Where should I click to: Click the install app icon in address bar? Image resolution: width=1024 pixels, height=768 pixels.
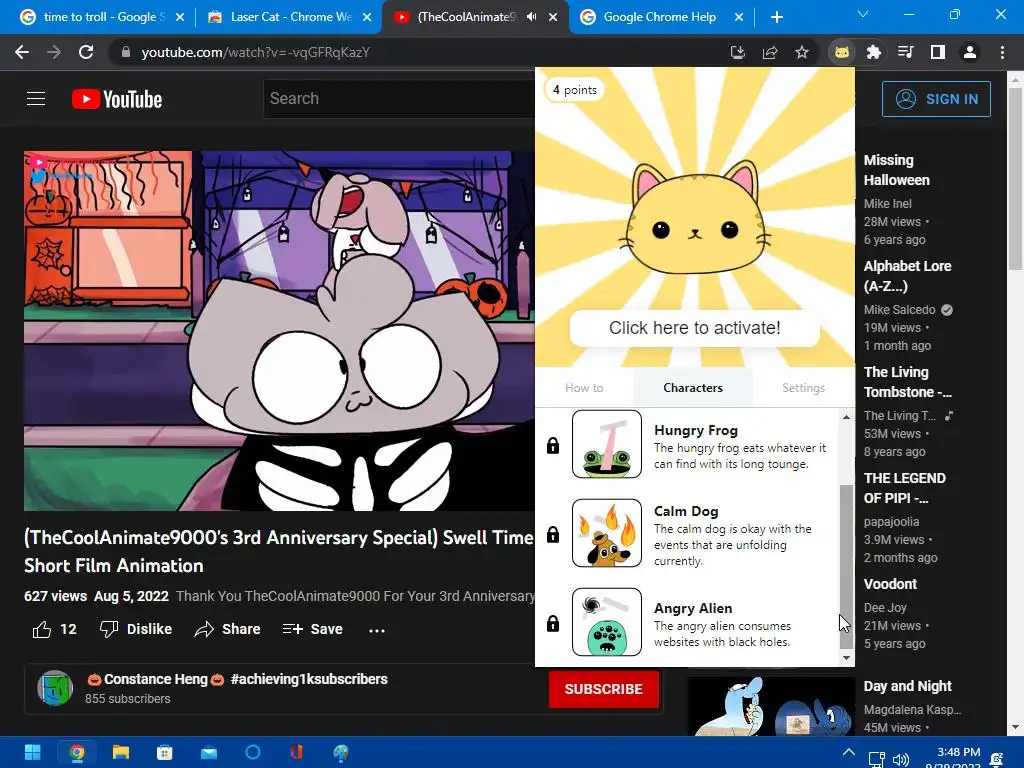point(738,52)
